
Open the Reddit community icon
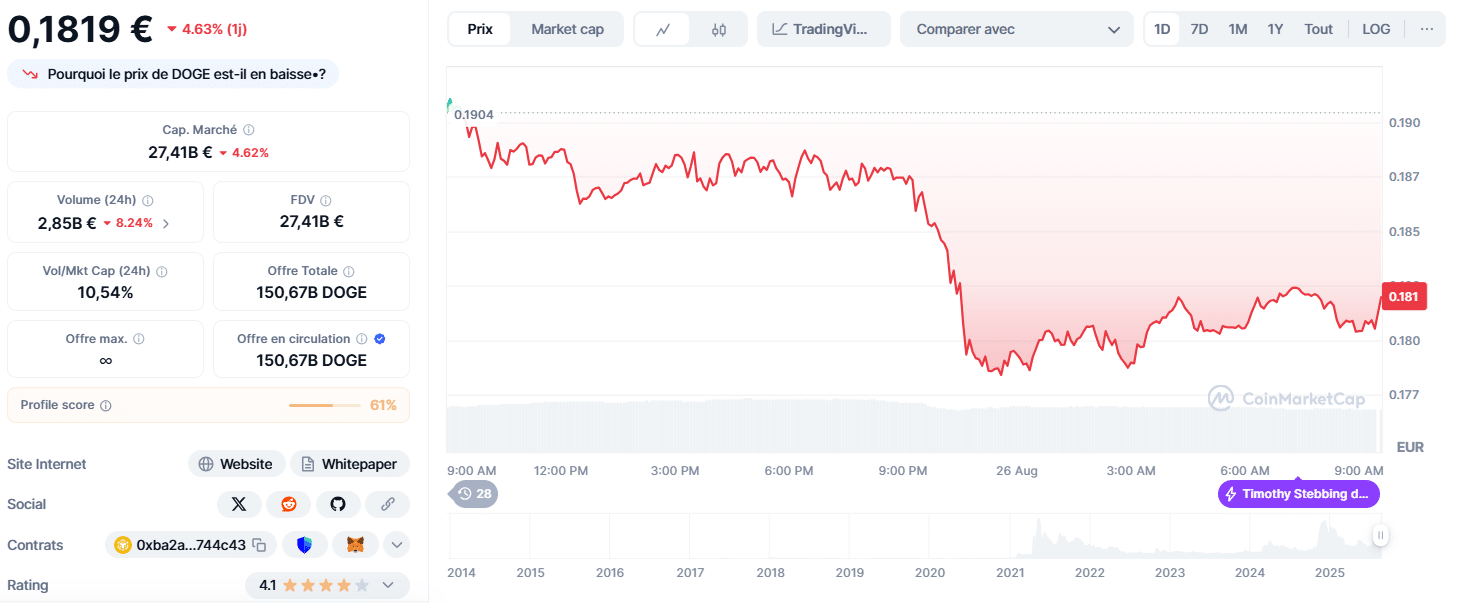[x=288, y=504]
